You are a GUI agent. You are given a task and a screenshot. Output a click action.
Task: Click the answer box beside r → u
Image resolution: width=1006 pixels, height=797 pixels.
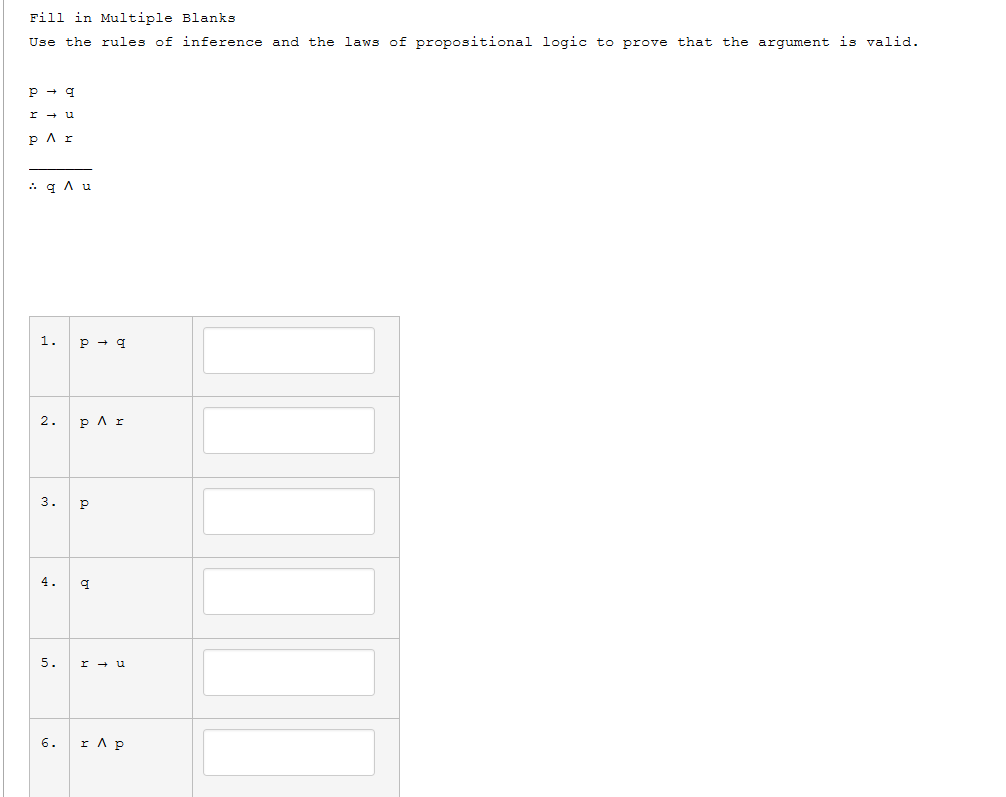288,671
